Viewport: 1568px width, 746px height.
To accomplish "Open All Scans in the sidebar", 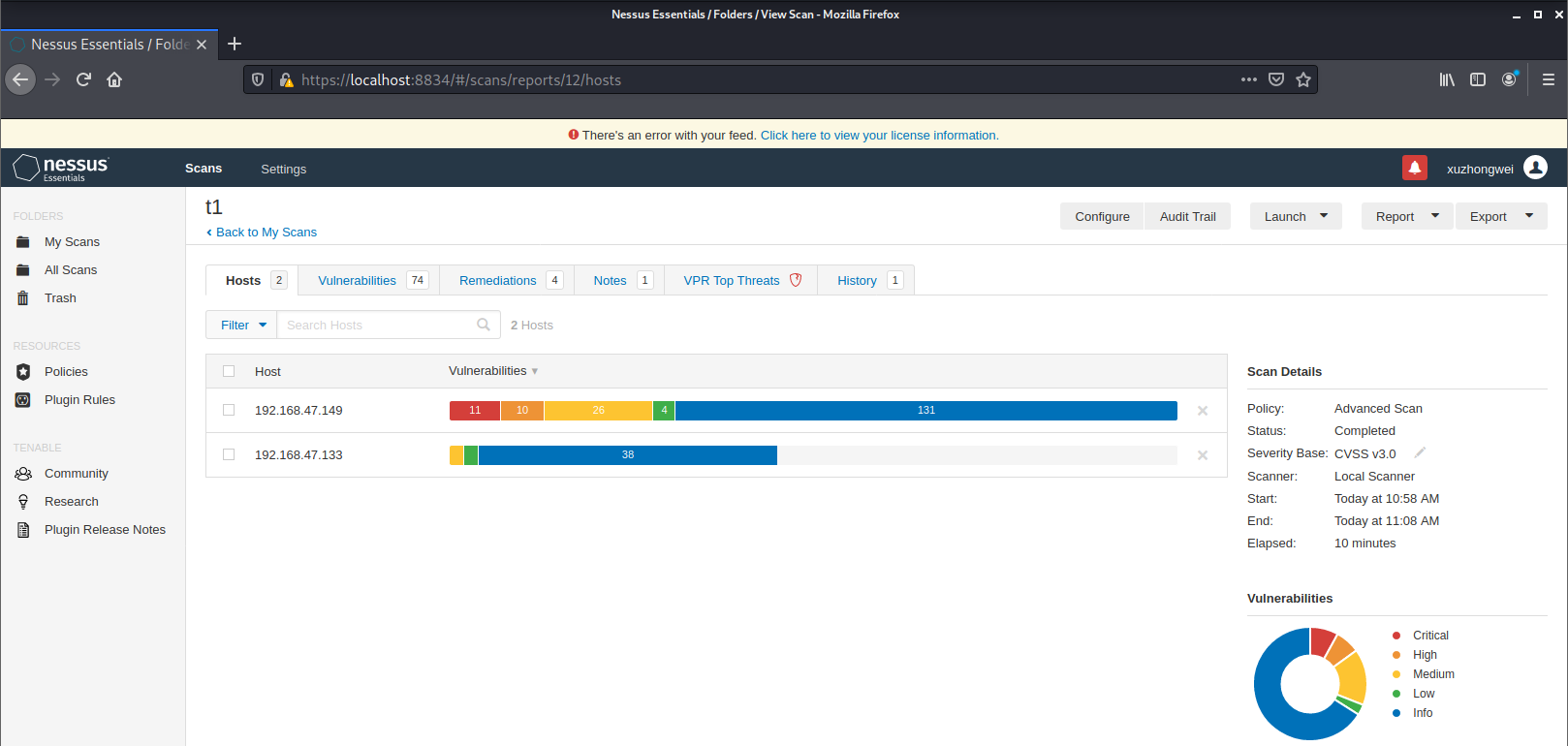I will click(x=71, y=270).
